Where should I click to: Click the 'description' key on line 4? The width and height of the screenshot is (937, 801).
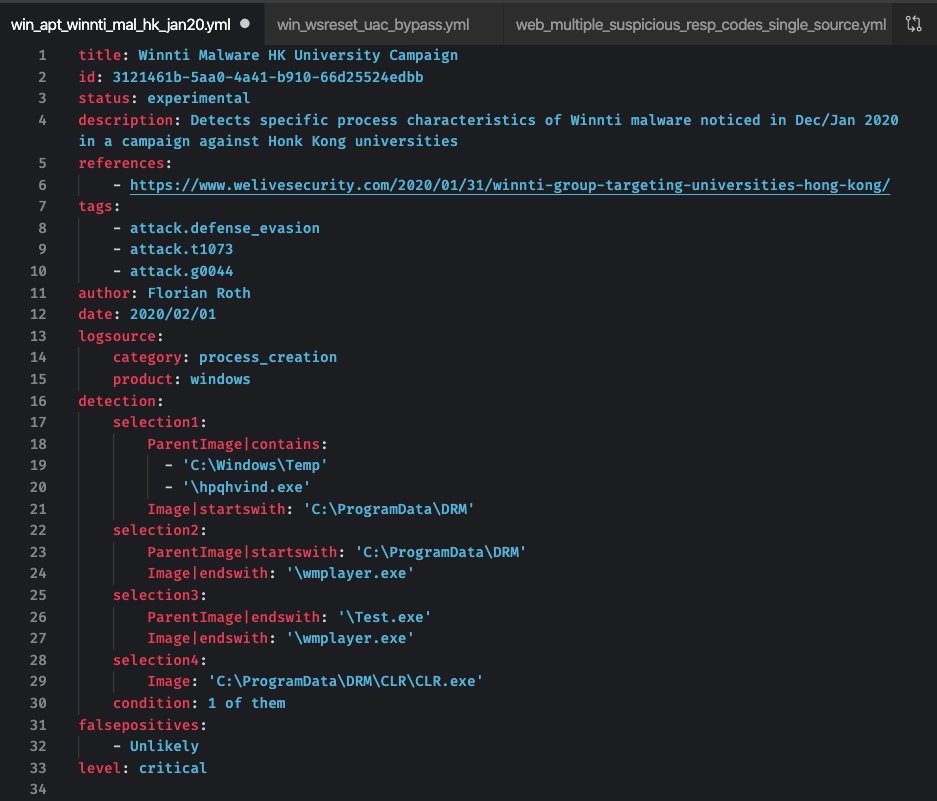[x=125, y=120]
